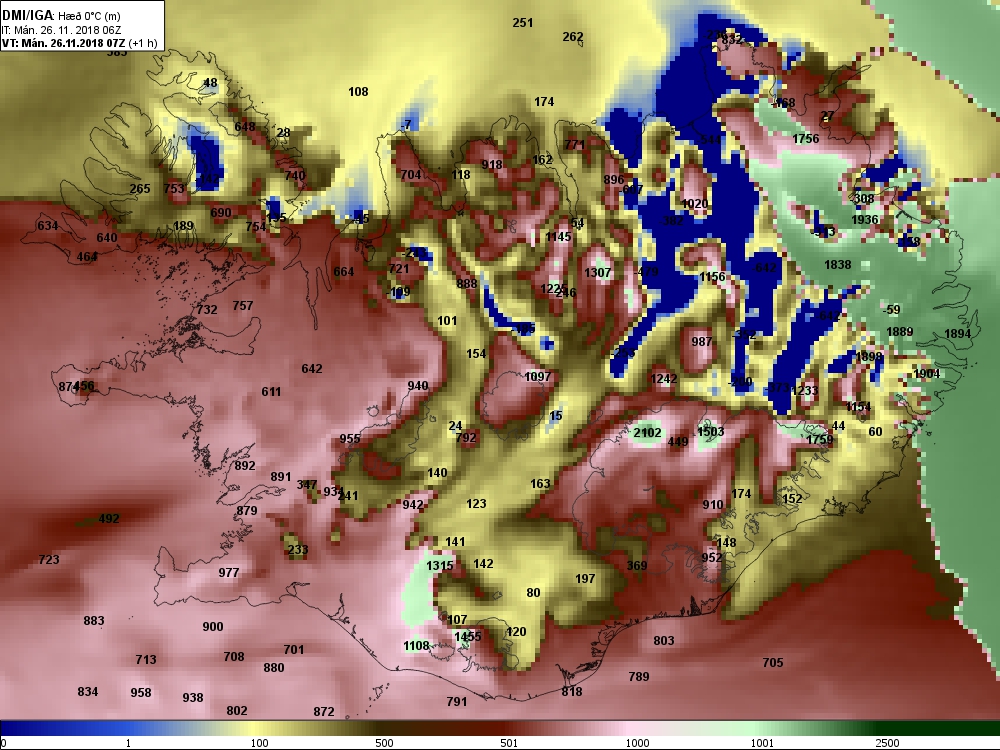Click the map value 251

522,22
